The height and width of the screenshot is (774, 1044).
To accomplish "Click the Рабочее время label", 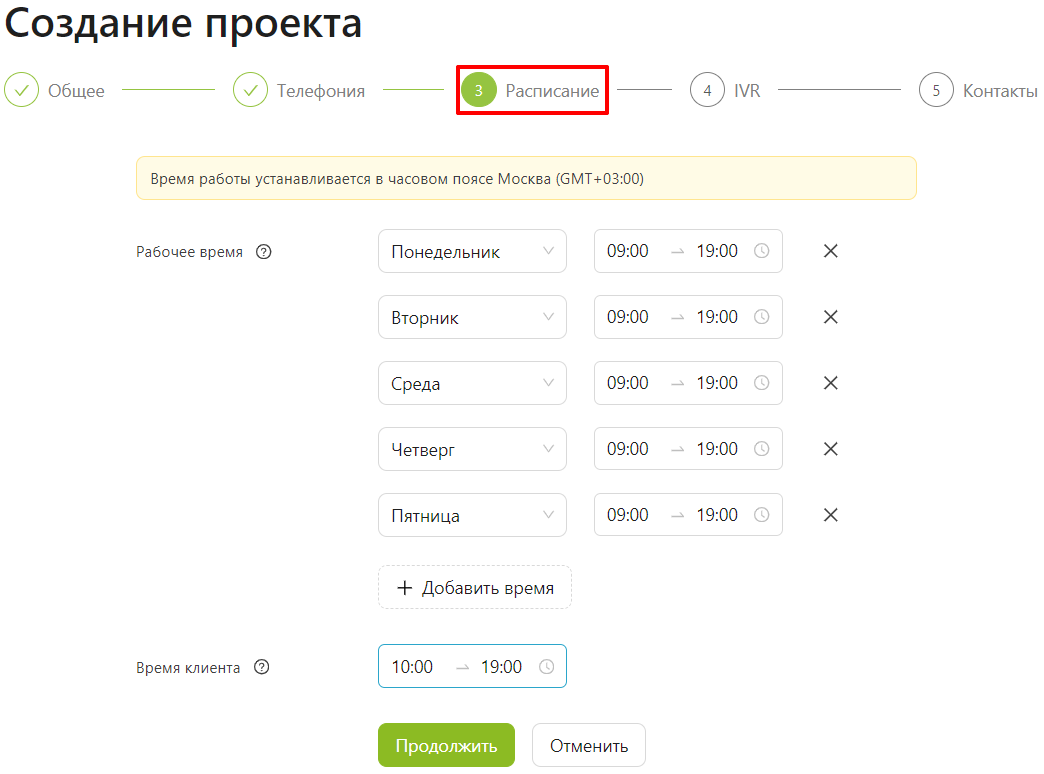I will 189,252.
